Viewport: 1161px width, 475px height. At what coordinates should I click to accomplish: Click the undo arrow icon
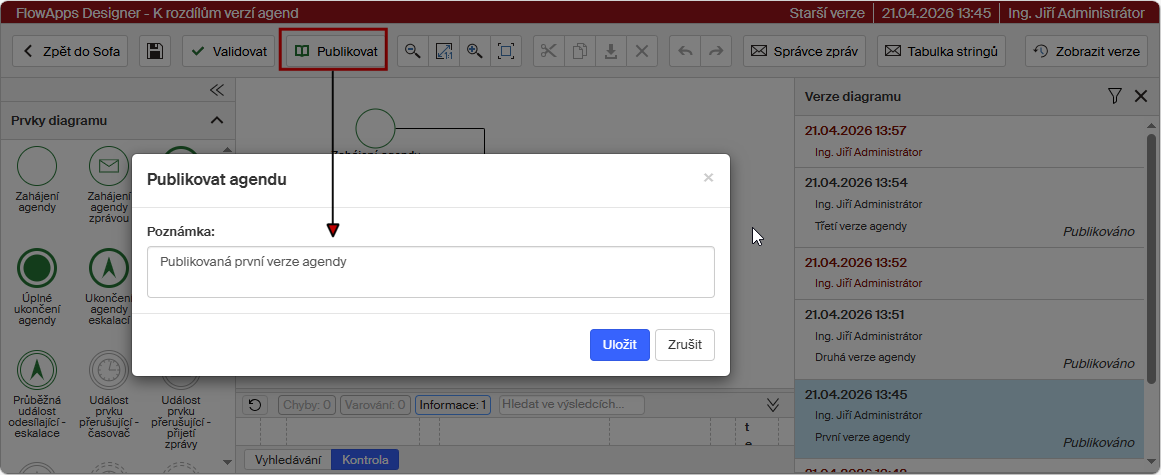[x=685, y=51]
